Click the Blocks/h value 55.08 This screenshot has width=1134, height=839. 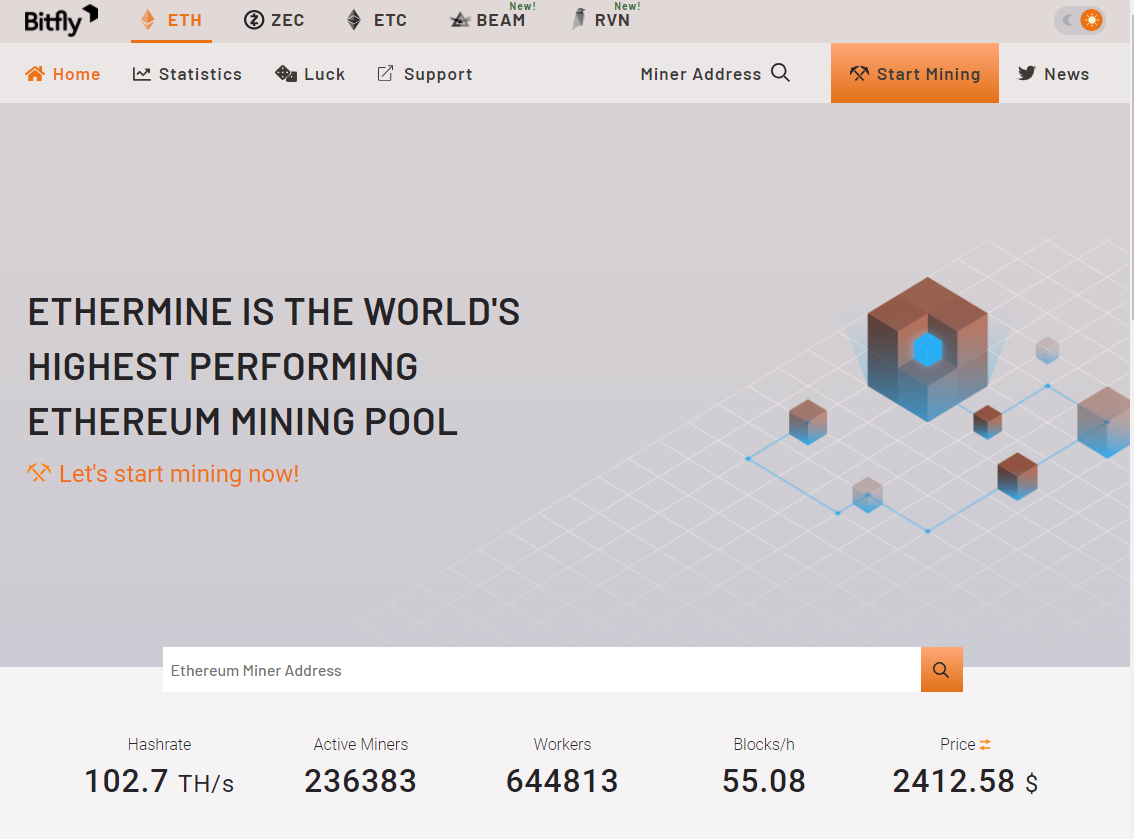(x=764, y=781)
